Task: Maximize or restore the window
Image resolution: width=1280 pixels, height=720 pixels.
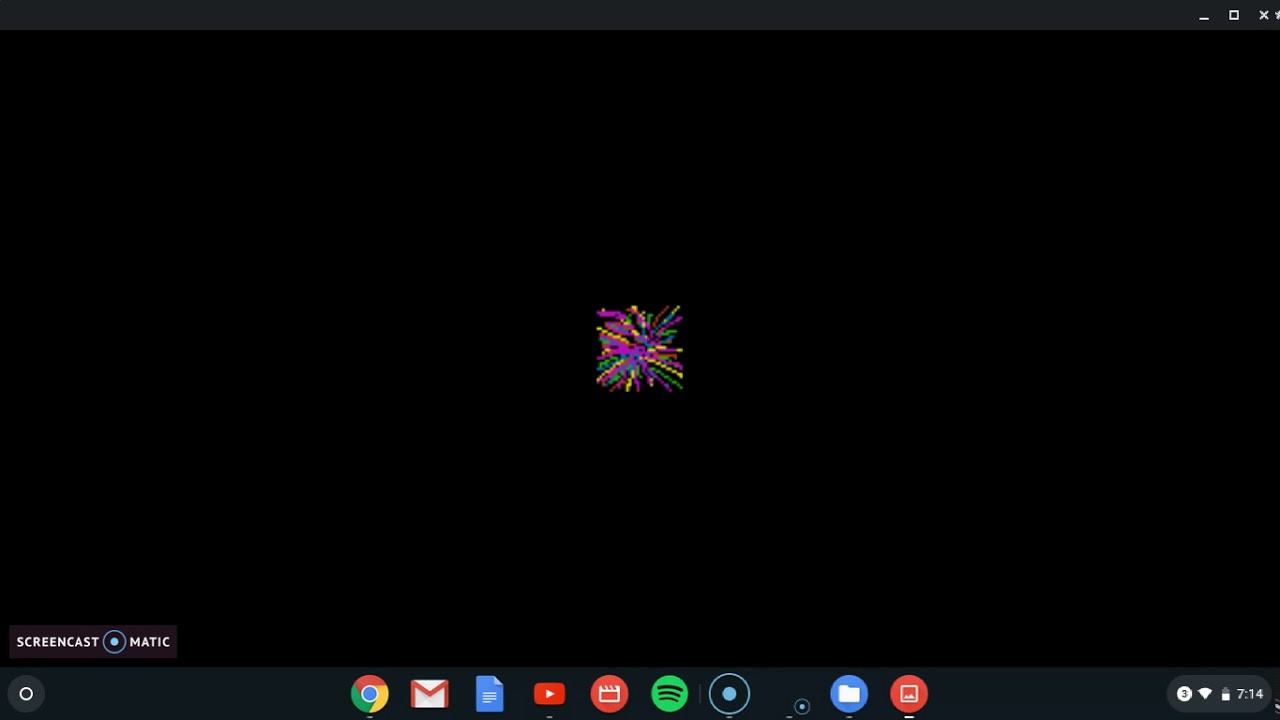Action: click(x=1234, y=15)
